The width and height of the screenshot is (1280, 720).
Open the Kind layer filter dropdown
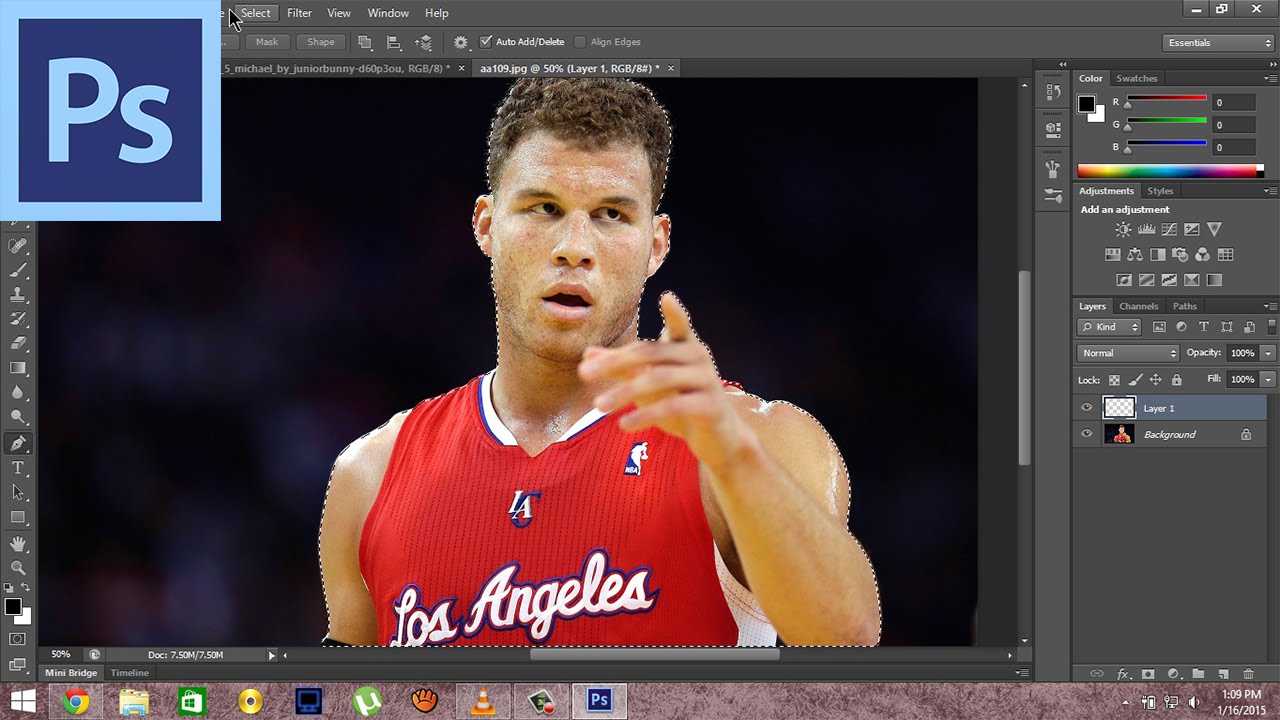[x=1109, y=327]
